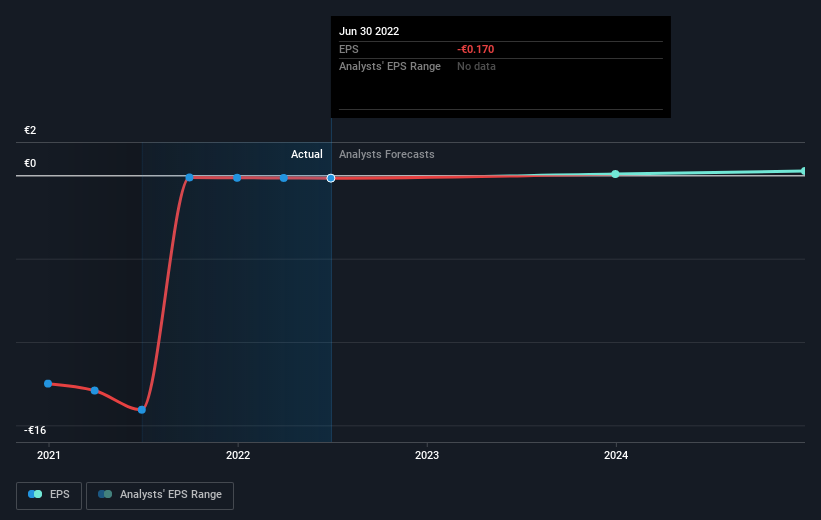The height and width of the screenshot is (520, 821).
Task: Click the €0 y-axis label
Action: click(x=30, y=163)
